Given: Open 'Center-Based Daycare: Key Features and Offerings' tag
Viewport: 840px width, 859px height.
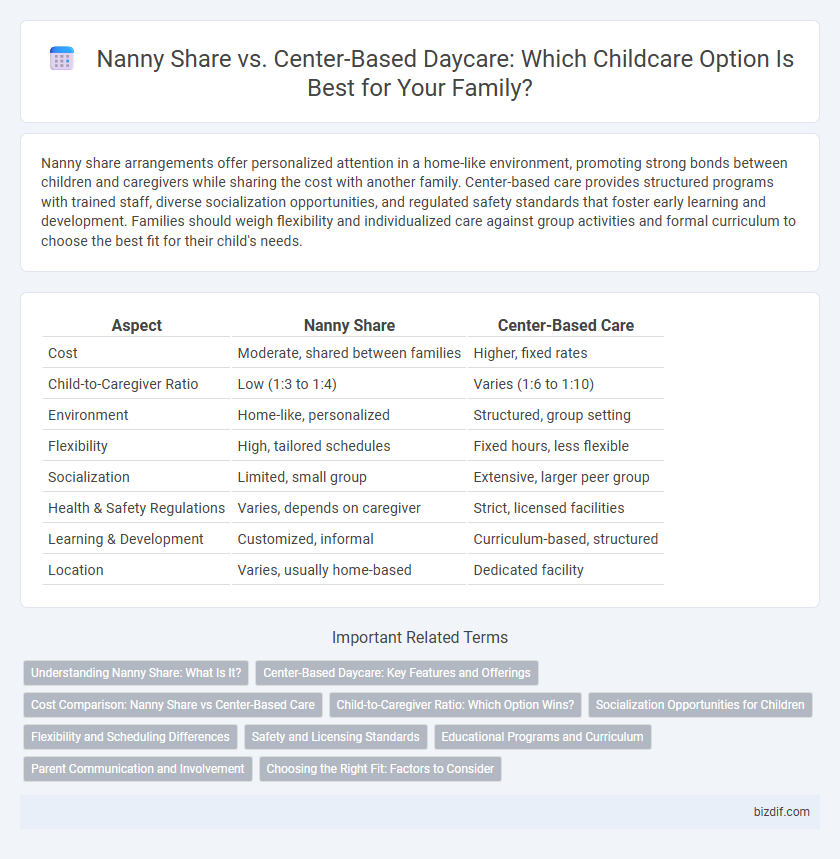Looking at the screenshot, I should (x=397, y=673).
